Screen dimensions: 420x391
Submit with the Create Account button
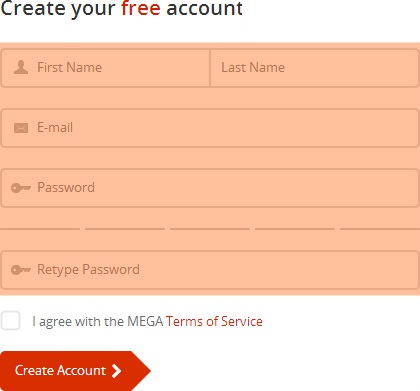coord(75,371)
